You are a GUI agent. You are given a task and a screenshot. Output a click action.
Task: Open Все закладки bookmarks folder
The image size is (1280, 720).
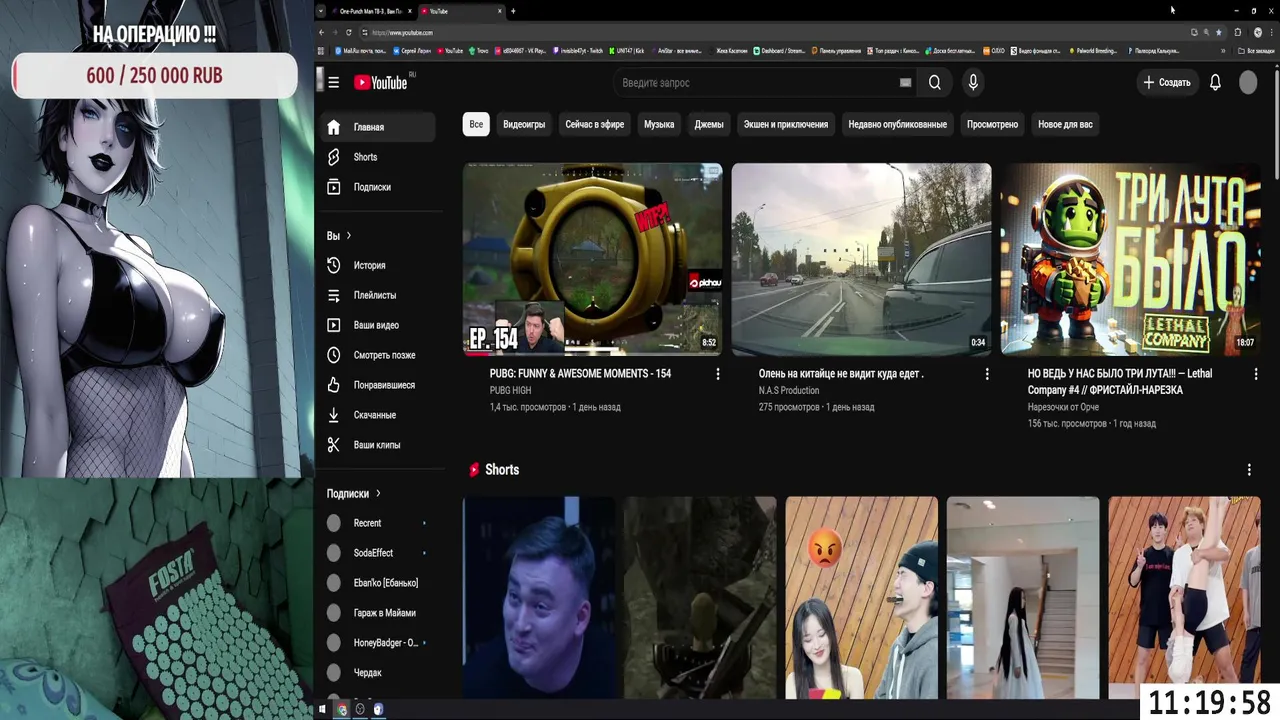pos(1256,50)
